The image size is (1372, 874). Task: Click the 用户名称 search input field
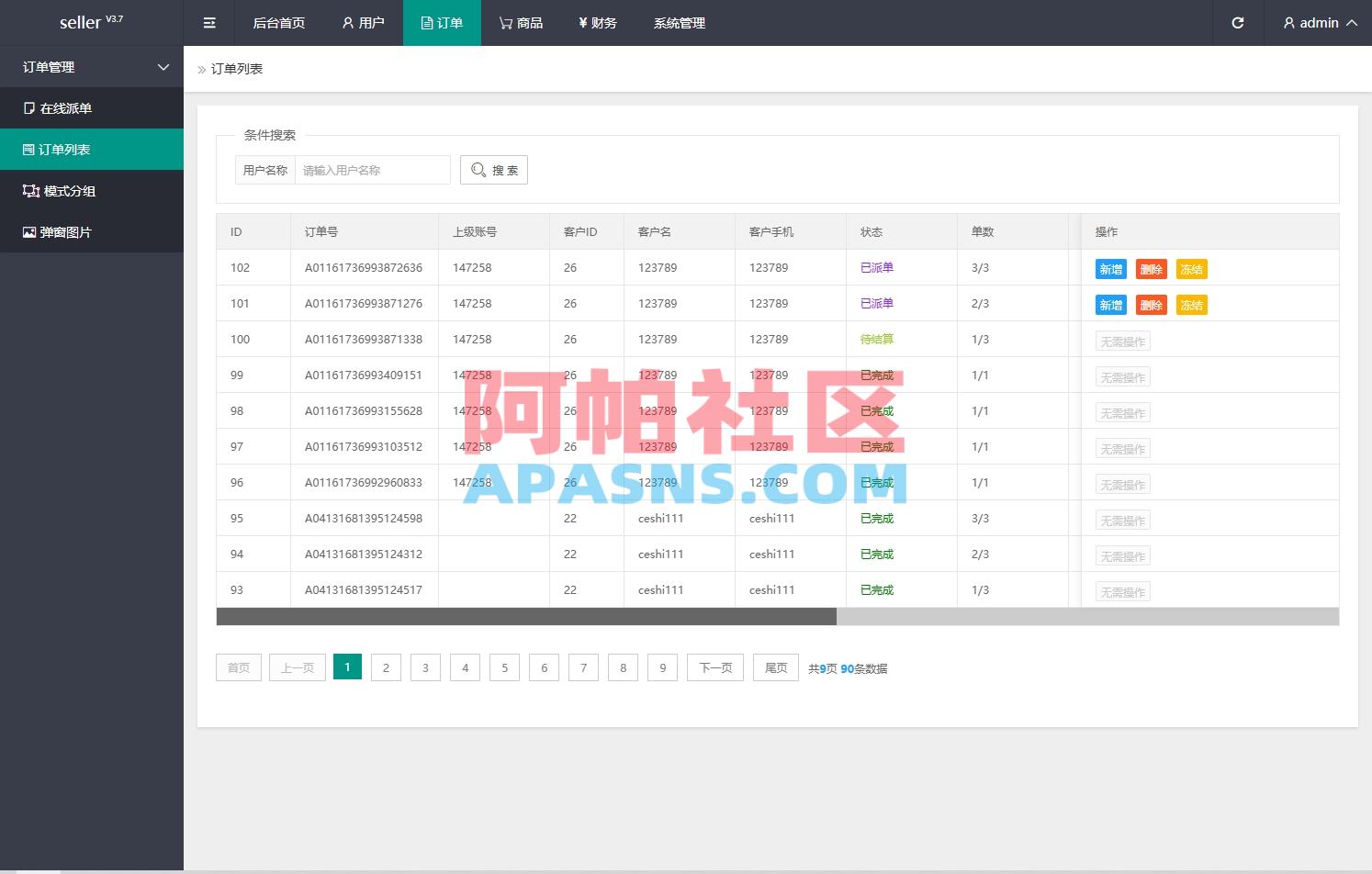point(372,169)
